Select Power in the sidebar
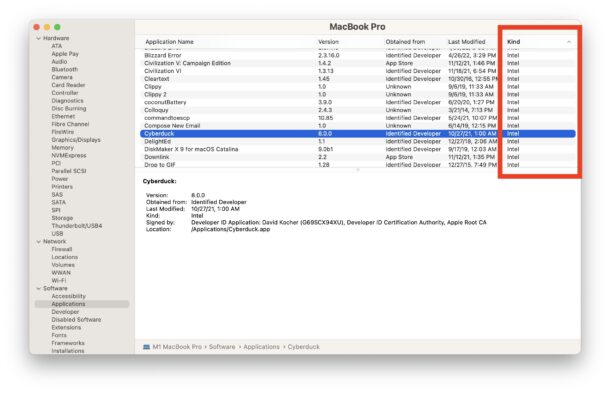 point(60,179)
